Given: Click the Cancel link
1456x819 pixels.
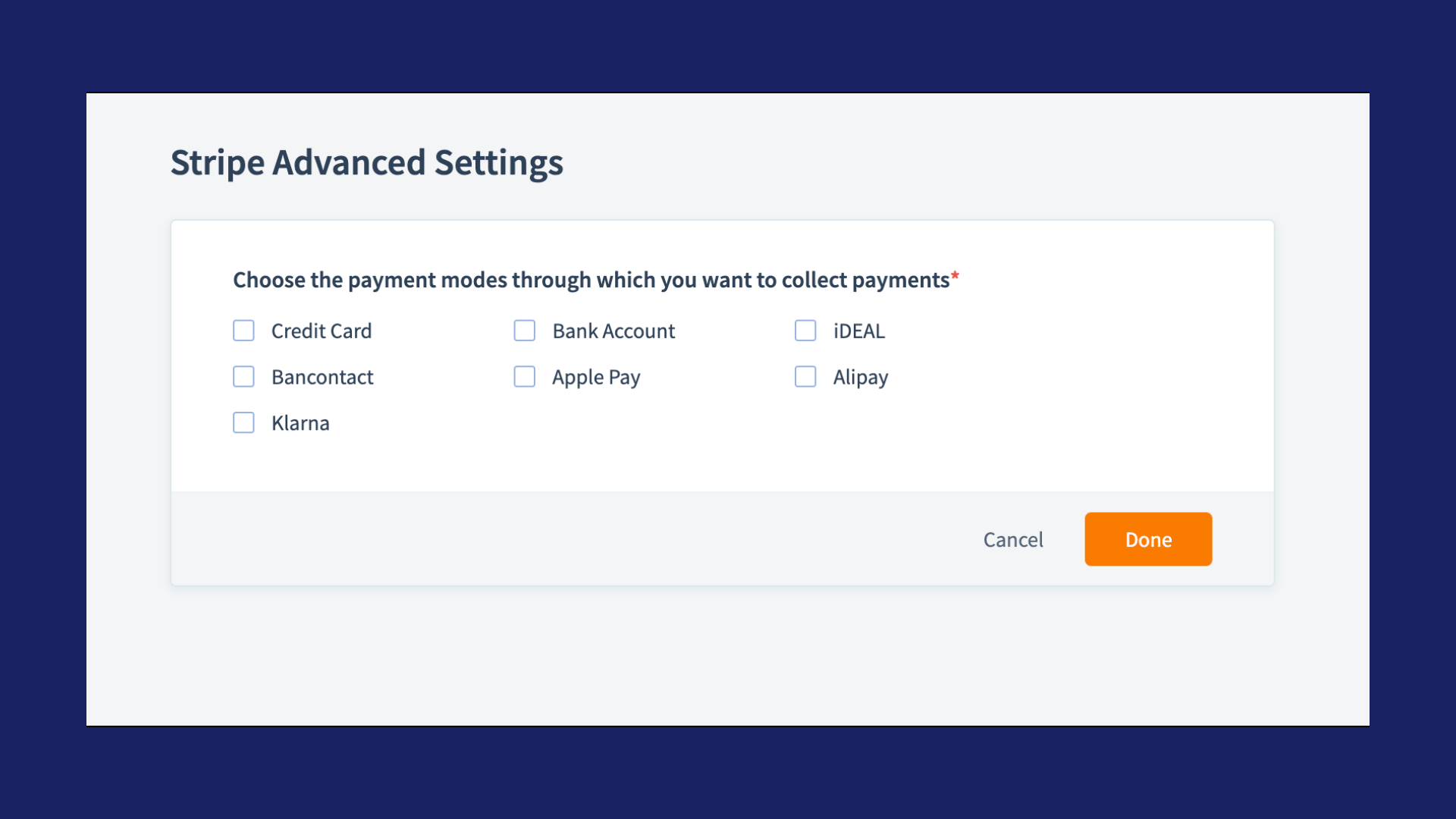Looking at the screenshot, I should point(1012,540).
